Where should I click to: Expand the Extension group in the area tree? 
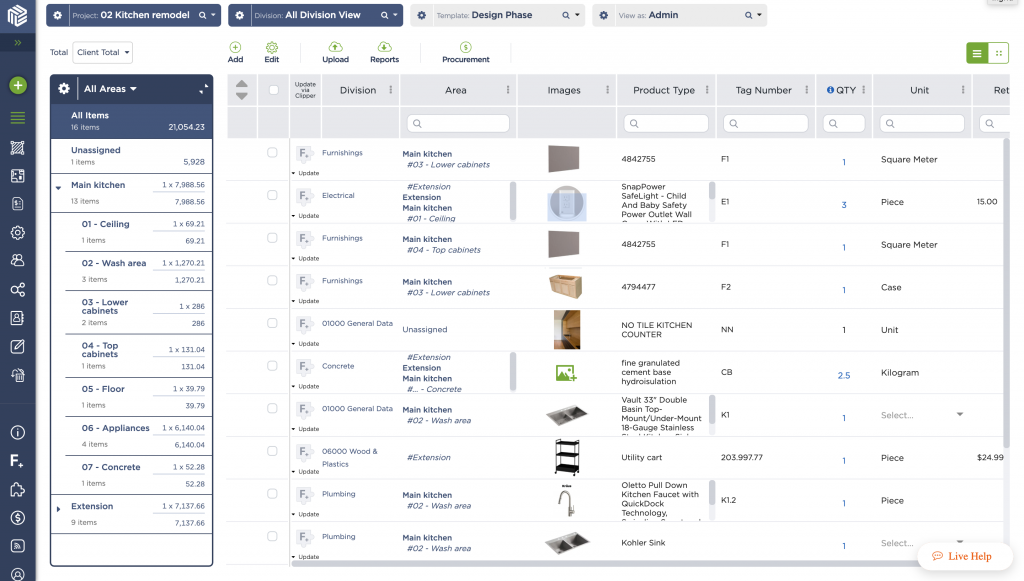(58, 508)
